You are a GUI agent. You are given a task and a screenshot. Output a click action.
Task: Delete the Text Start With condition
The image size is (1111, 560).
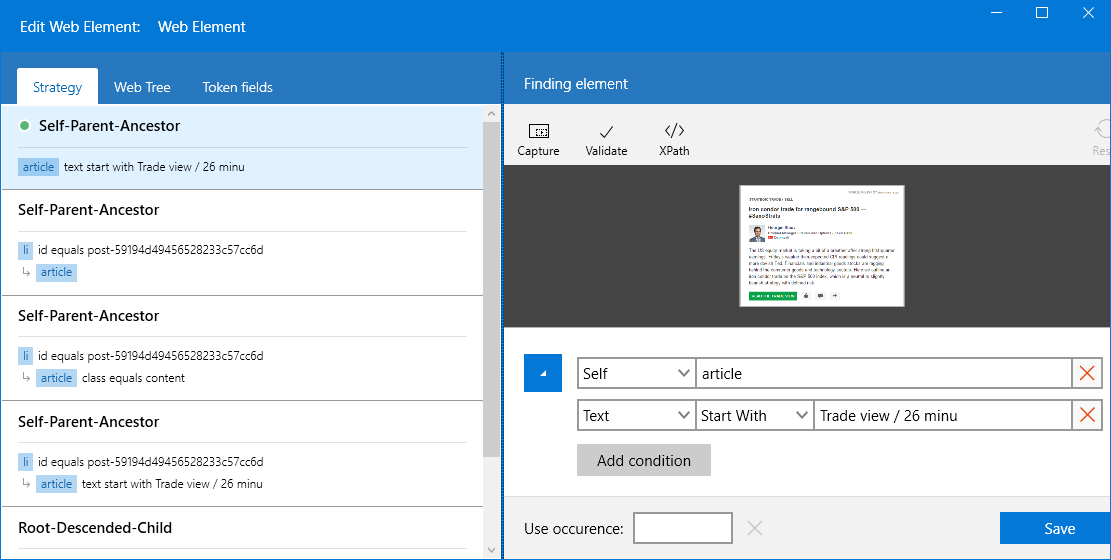(1087, 416)
